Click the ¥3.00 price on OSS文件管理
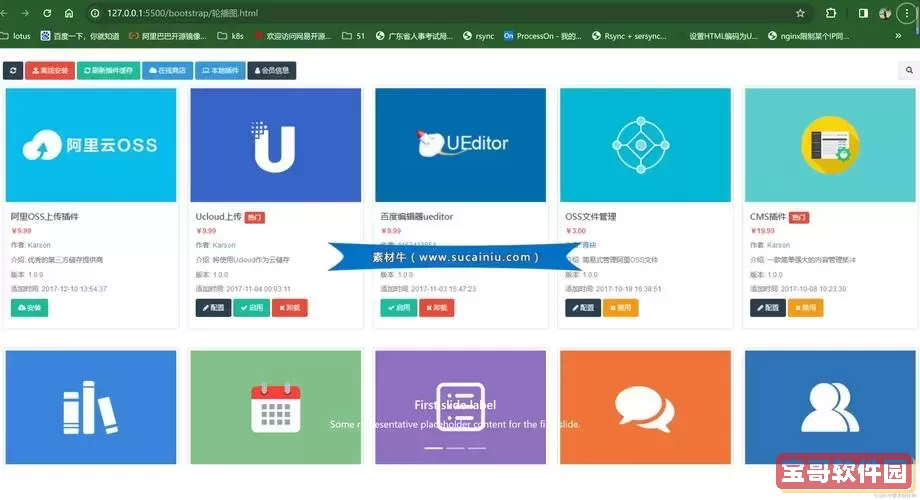Image resolution: width=920 pixels, height=500 pixels. [576, 231]
